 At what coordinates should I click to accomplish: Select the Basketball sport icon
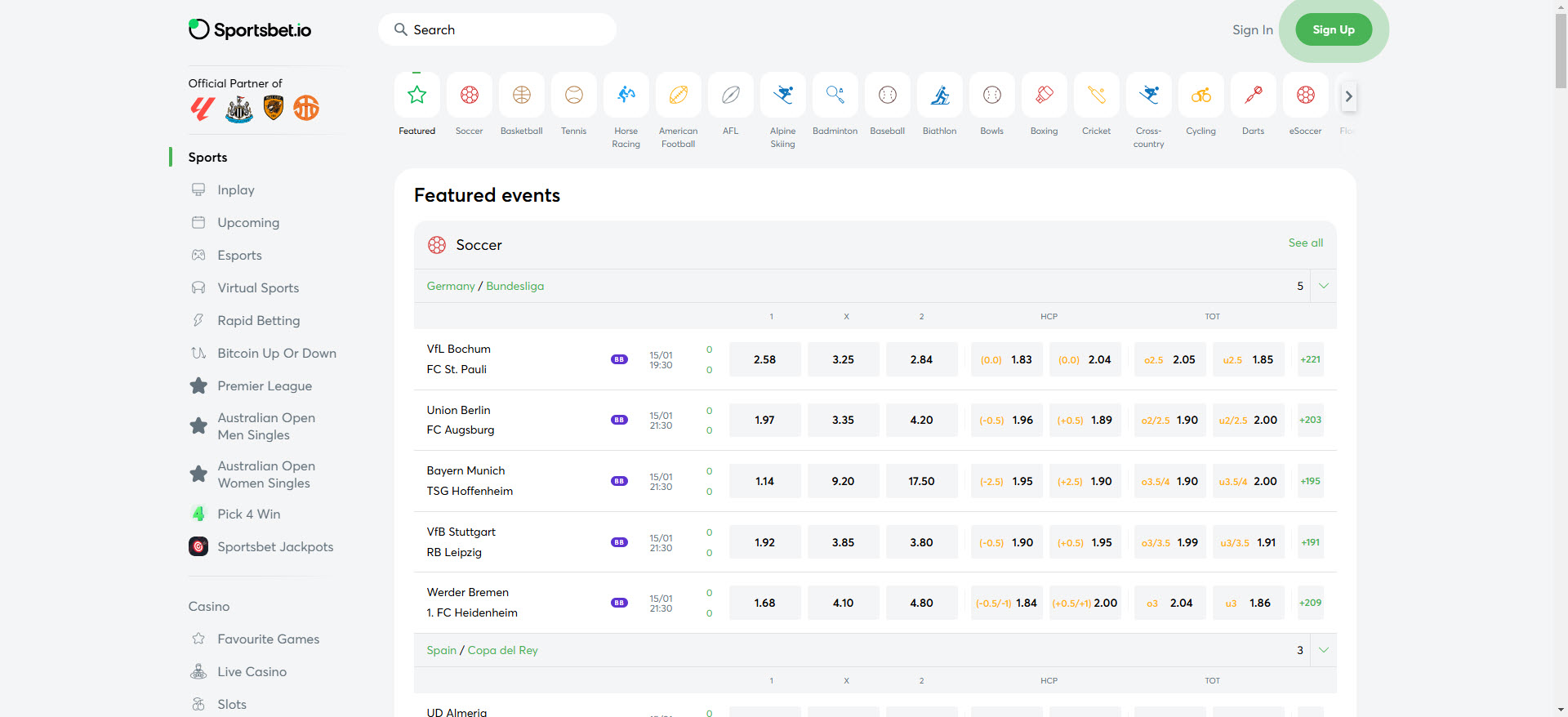(521, 96)
